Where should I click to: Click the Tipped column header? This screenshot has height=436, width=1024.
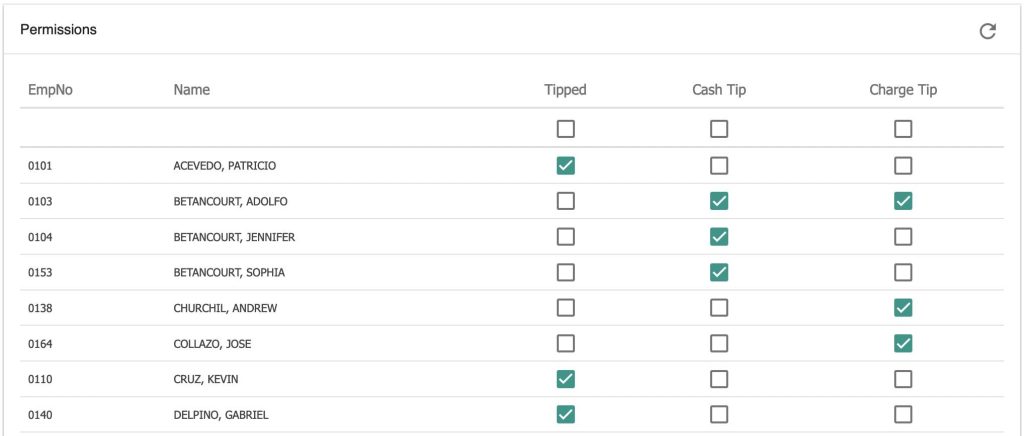coord(566,90)
